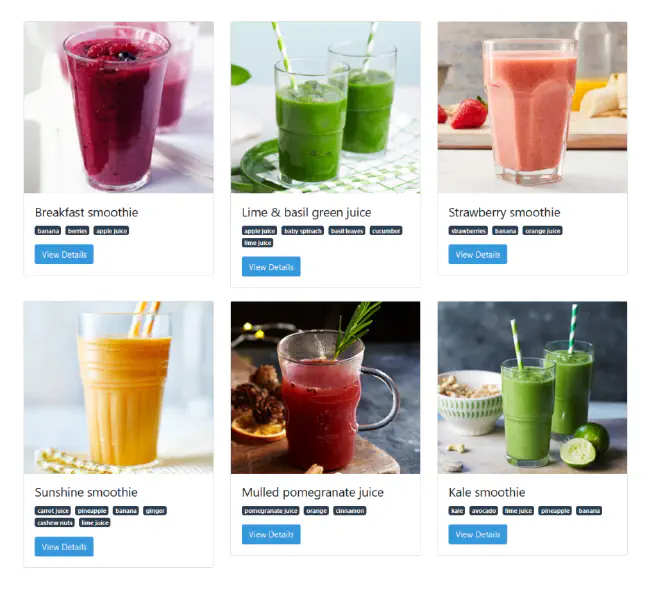The height and width of the screenshot is (600, 656).
Task: Open the Strawberry smoothie picture
Action: click(x=532, y=108)
